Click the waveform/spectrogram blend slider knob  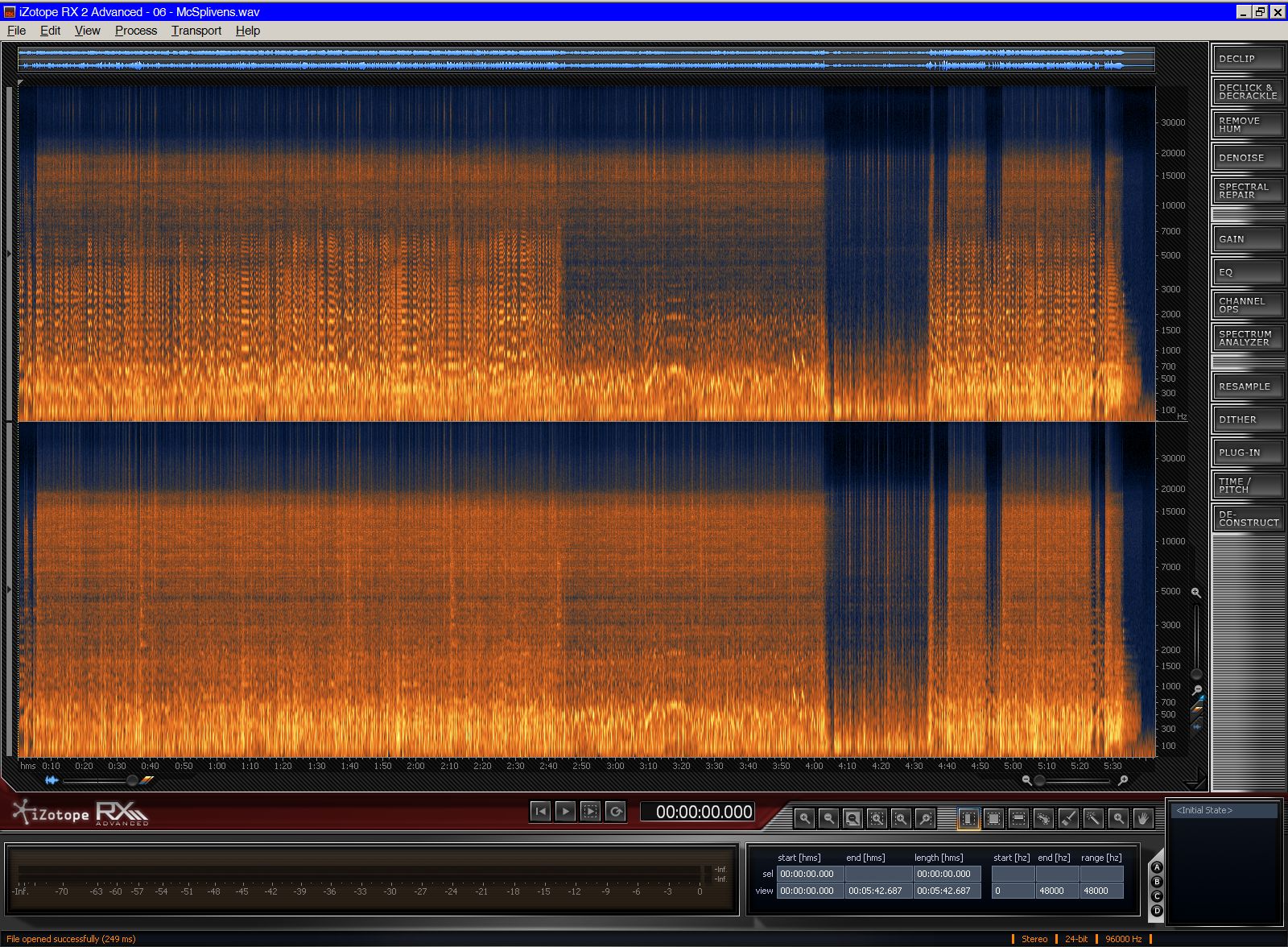(x=133, y=780)
